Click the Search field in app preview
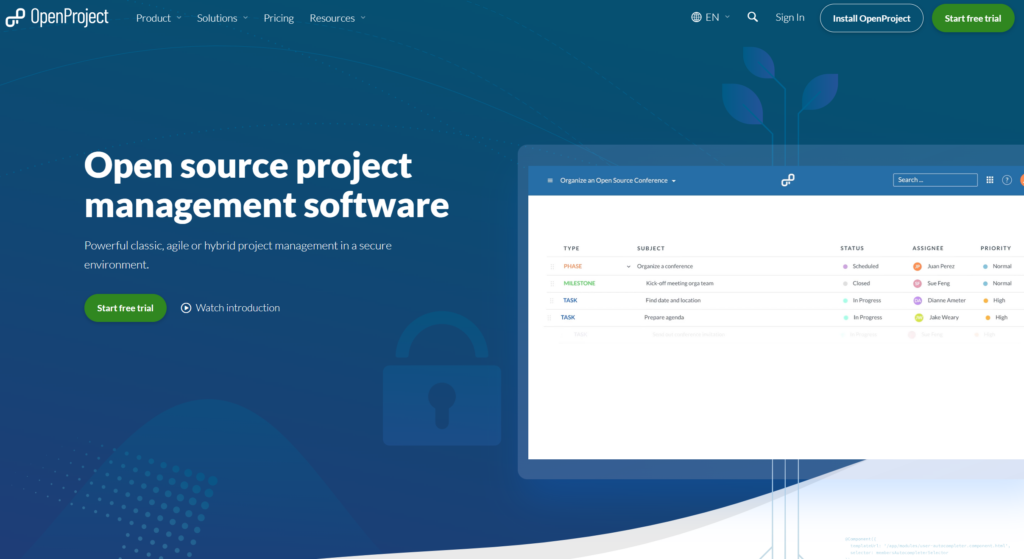1024x559 pixels. click(x=935, y=180)
